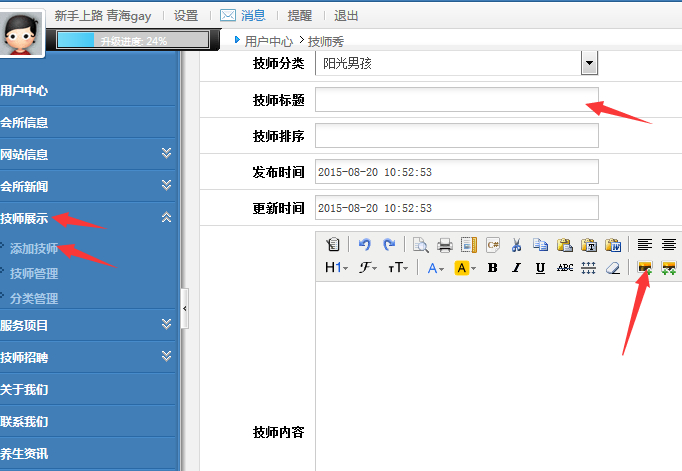Select 分类管理 in the sidebar submenu
The image size is (682, 471).
point(34,299)
